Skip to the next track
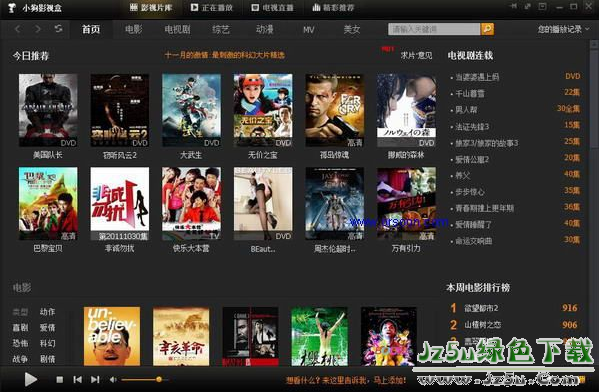The image size is (599, 392). tap(95, 379)
